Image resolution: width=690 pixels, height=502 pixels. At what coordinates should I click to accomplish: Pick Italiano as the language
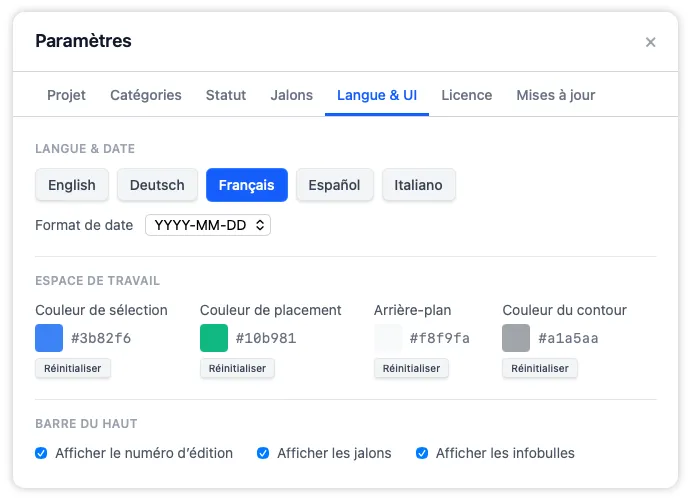(x=418, y=185)
